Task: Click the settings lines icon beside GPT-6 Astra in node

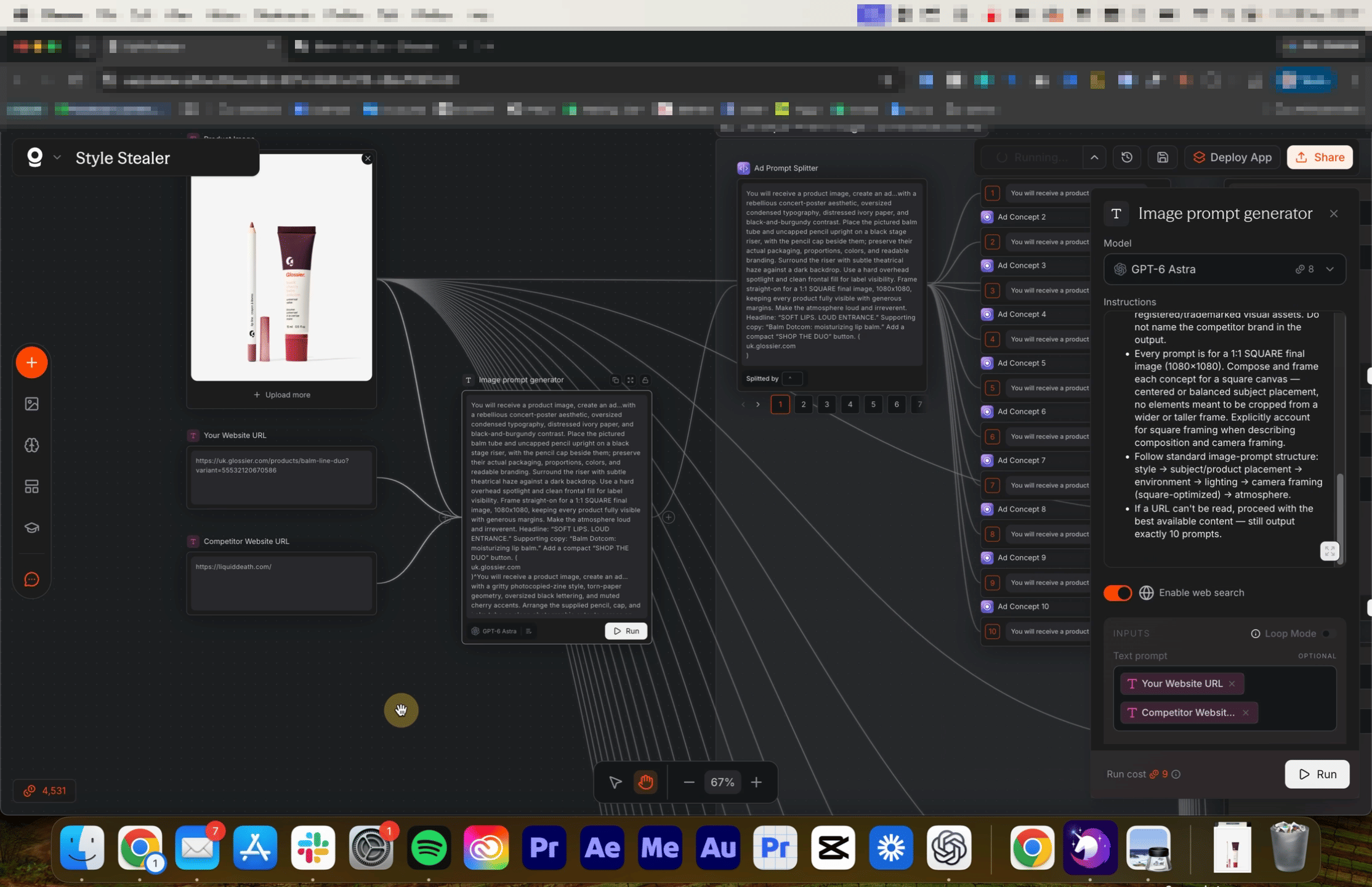Action: 528,631
